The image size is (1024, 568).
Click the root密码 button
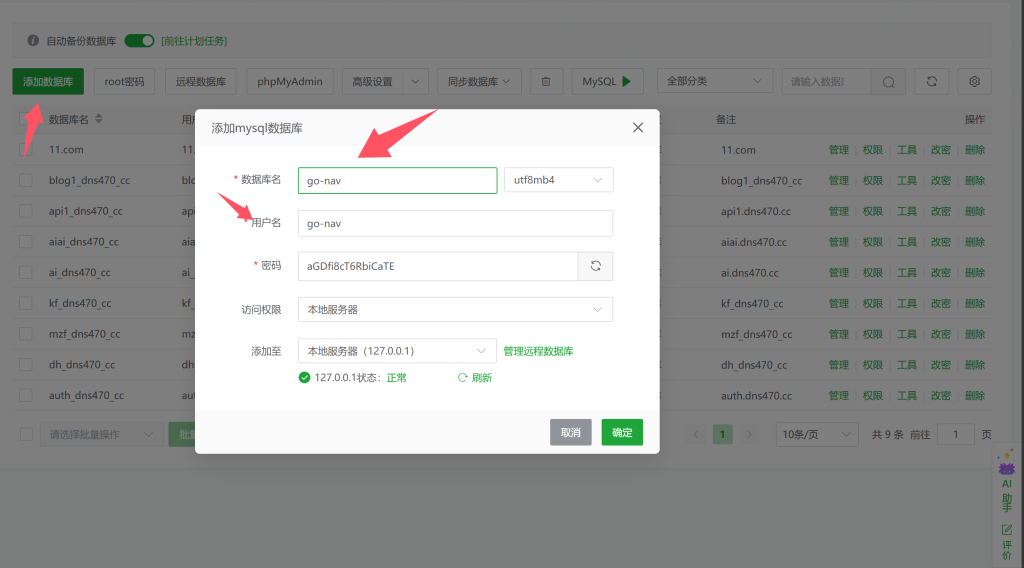point(124,82)
